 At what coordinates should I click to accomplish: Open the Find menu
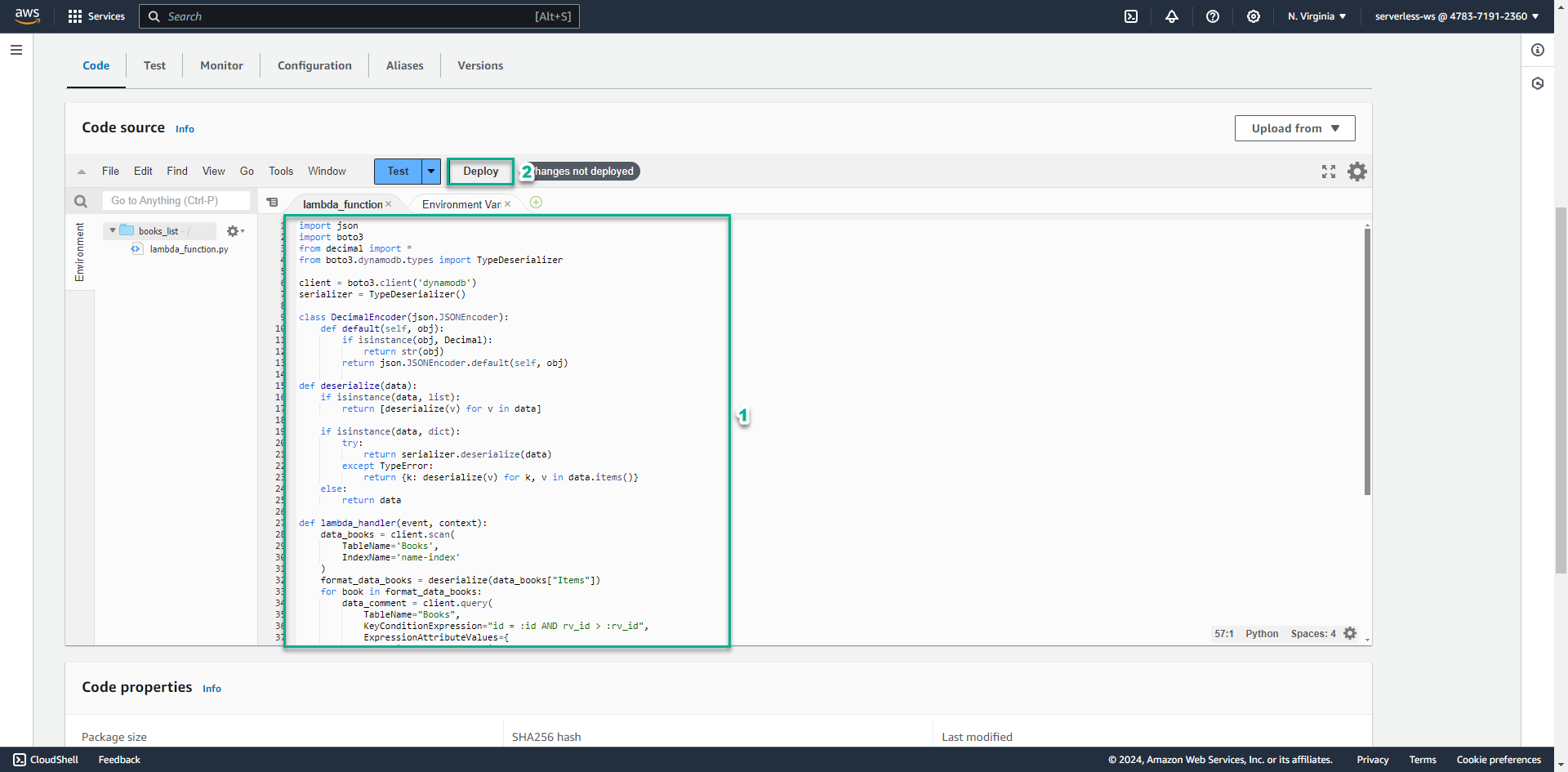[x=177, y=171]
